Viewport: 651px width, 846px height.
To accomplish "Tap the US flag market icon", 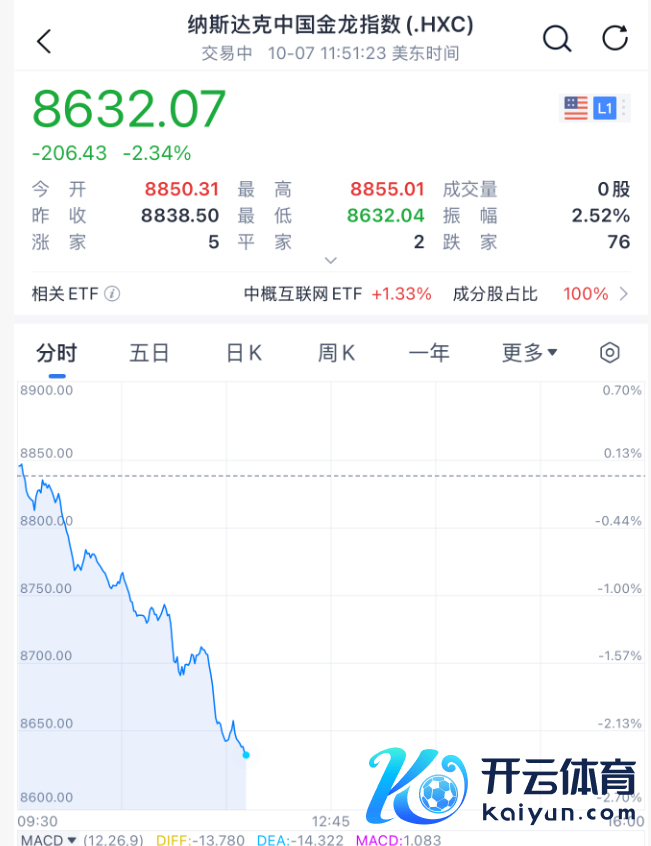I will tap(576, 108).
